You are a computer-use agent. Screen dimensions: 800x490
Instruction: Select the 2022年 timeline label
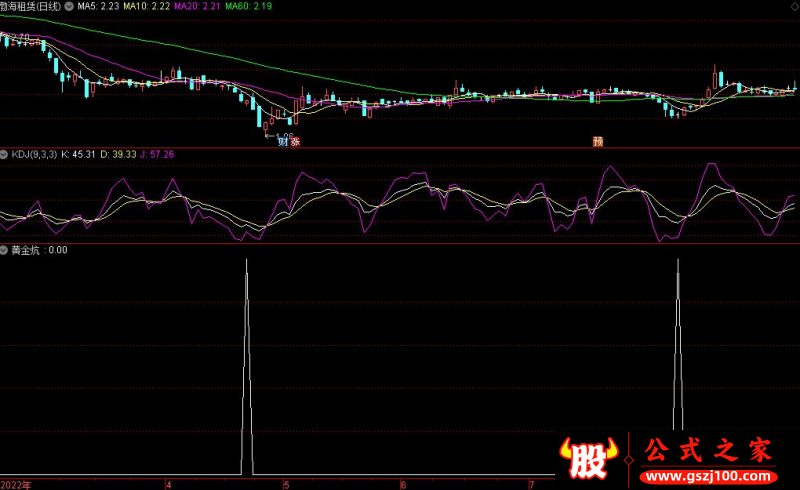pyautogui.click(x=16, y=484)
